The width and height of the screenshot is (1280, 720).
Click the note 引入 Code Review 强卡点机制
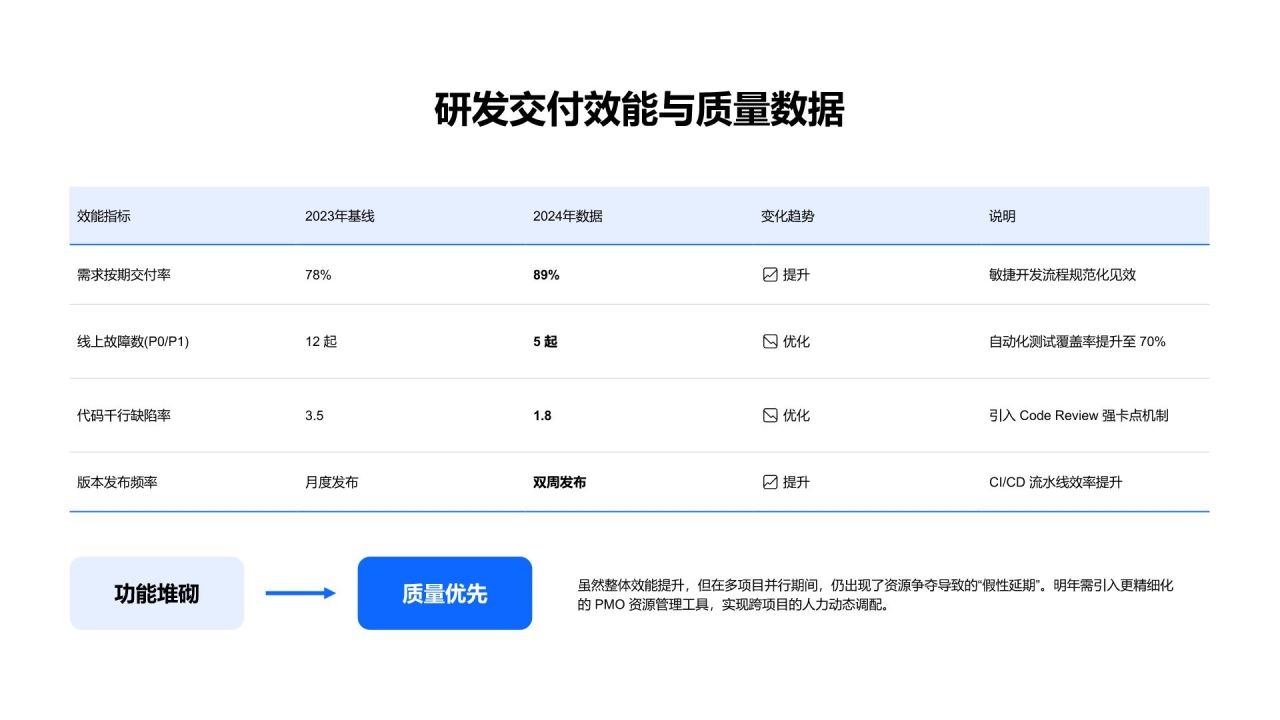[x=1079, y=416]
